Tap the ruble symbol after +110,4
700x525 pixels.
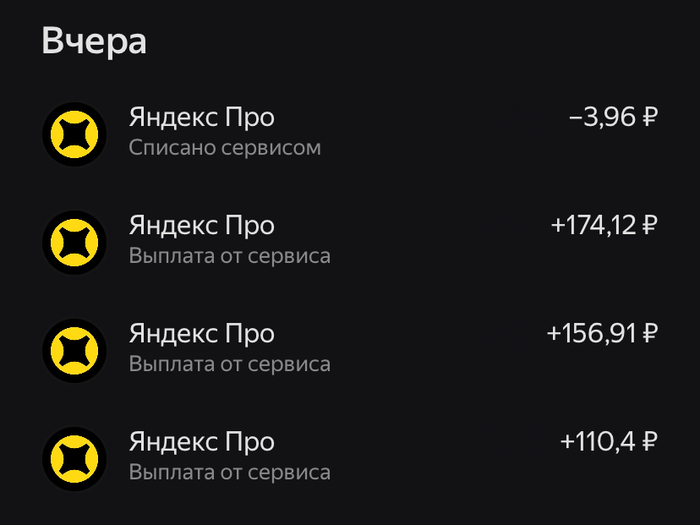click(x=649, y=442)
